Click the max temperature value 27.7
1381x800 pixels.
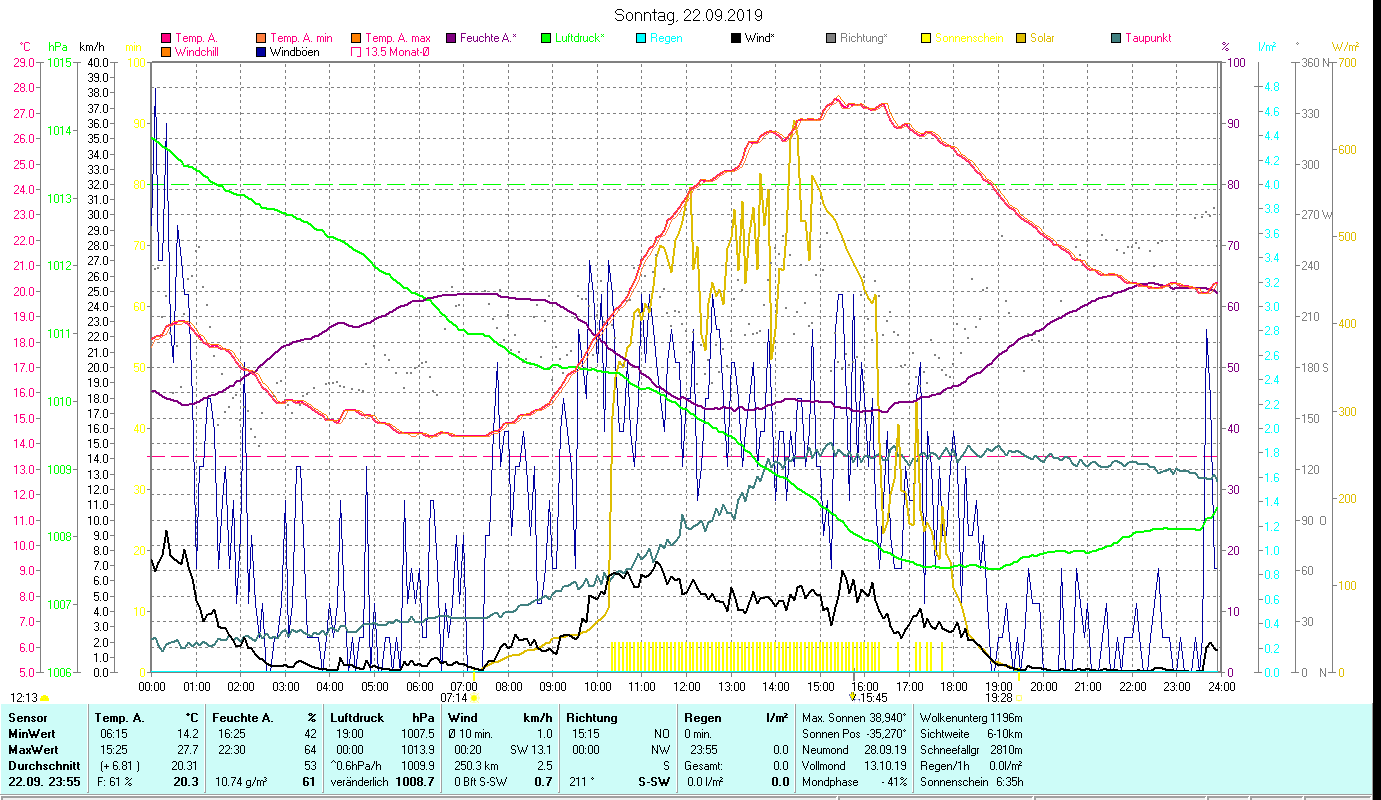click(187, 750)
